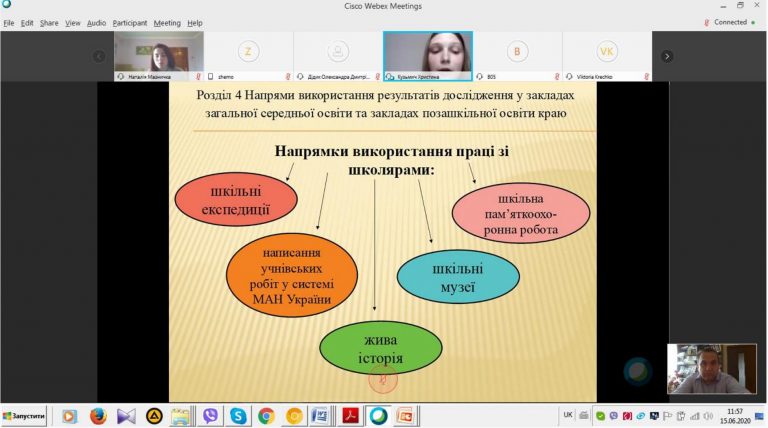Switch to the PowerPoint taskbar icon
Image resolution: width=768 pixels, height=428 pixels.
406,416
